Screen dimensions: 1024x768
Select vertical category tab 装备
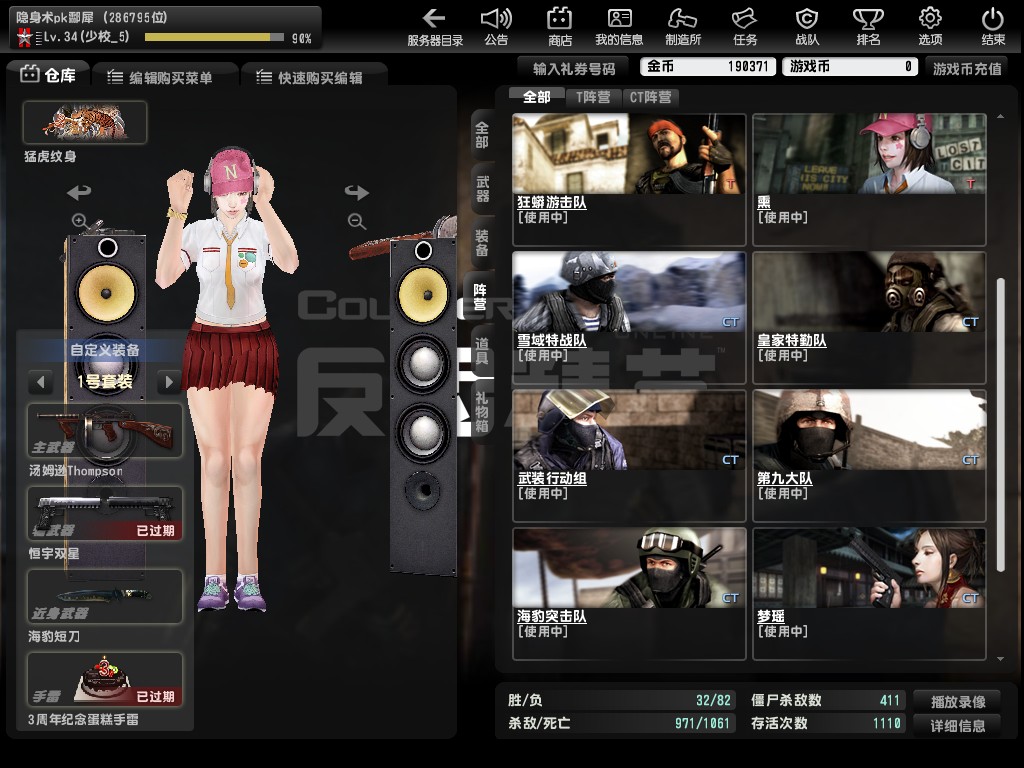click(x=482, y=242)
